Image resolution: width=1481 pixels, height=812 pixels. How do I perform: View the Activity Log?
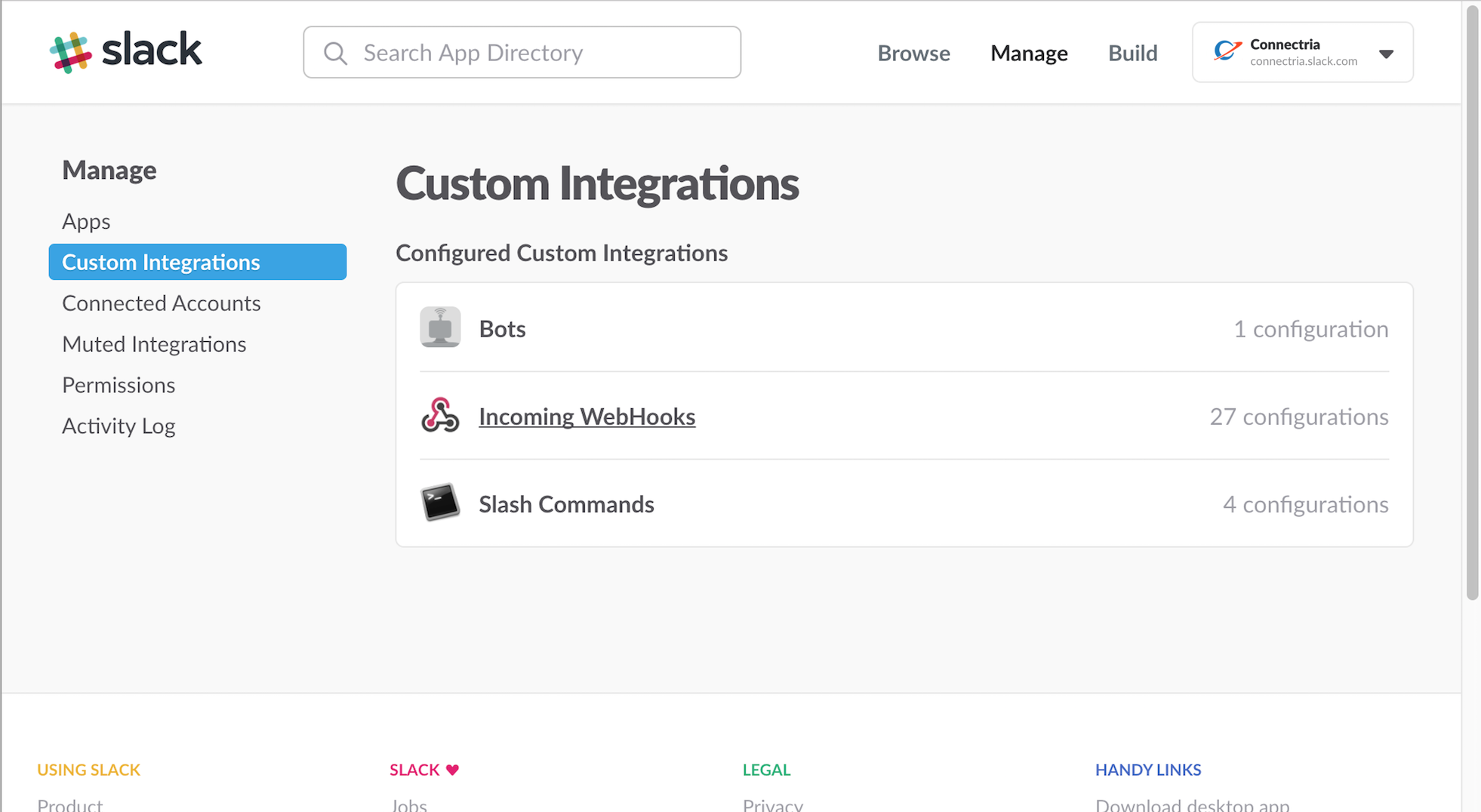click(119, 426)
